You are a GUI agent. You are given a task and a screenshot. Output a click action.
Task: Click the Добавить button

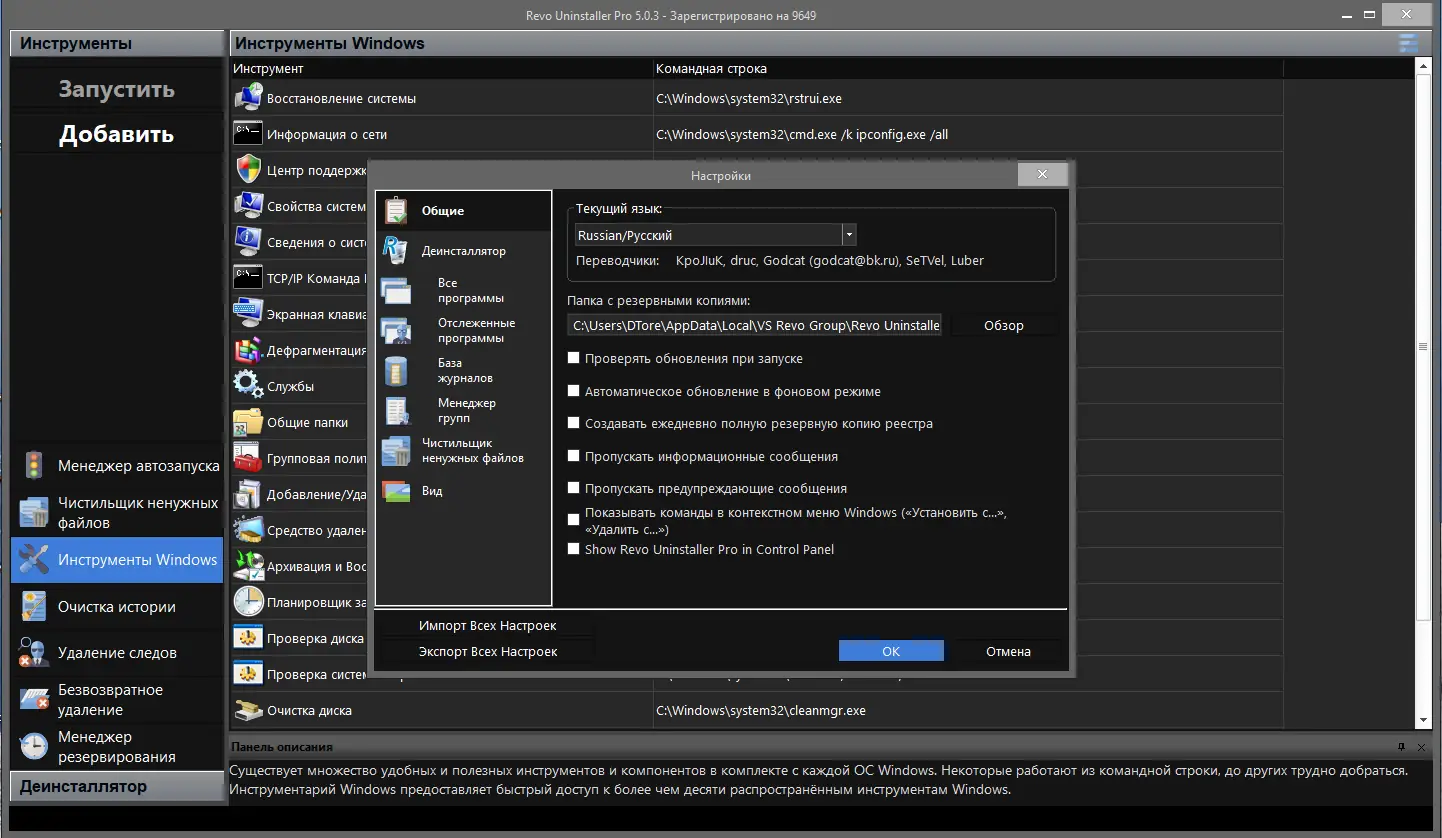[x=117, y=134]
